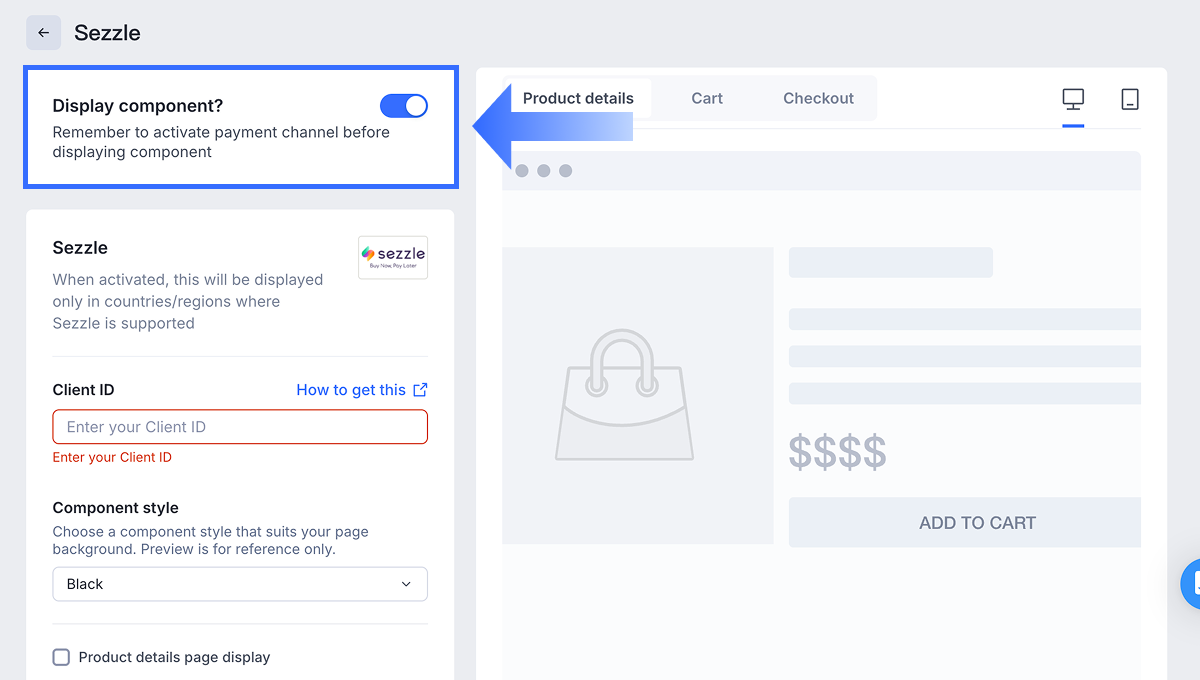1200x680 pixels.
Task: Check the Product details page display checkbox
Action: (61, 657)
